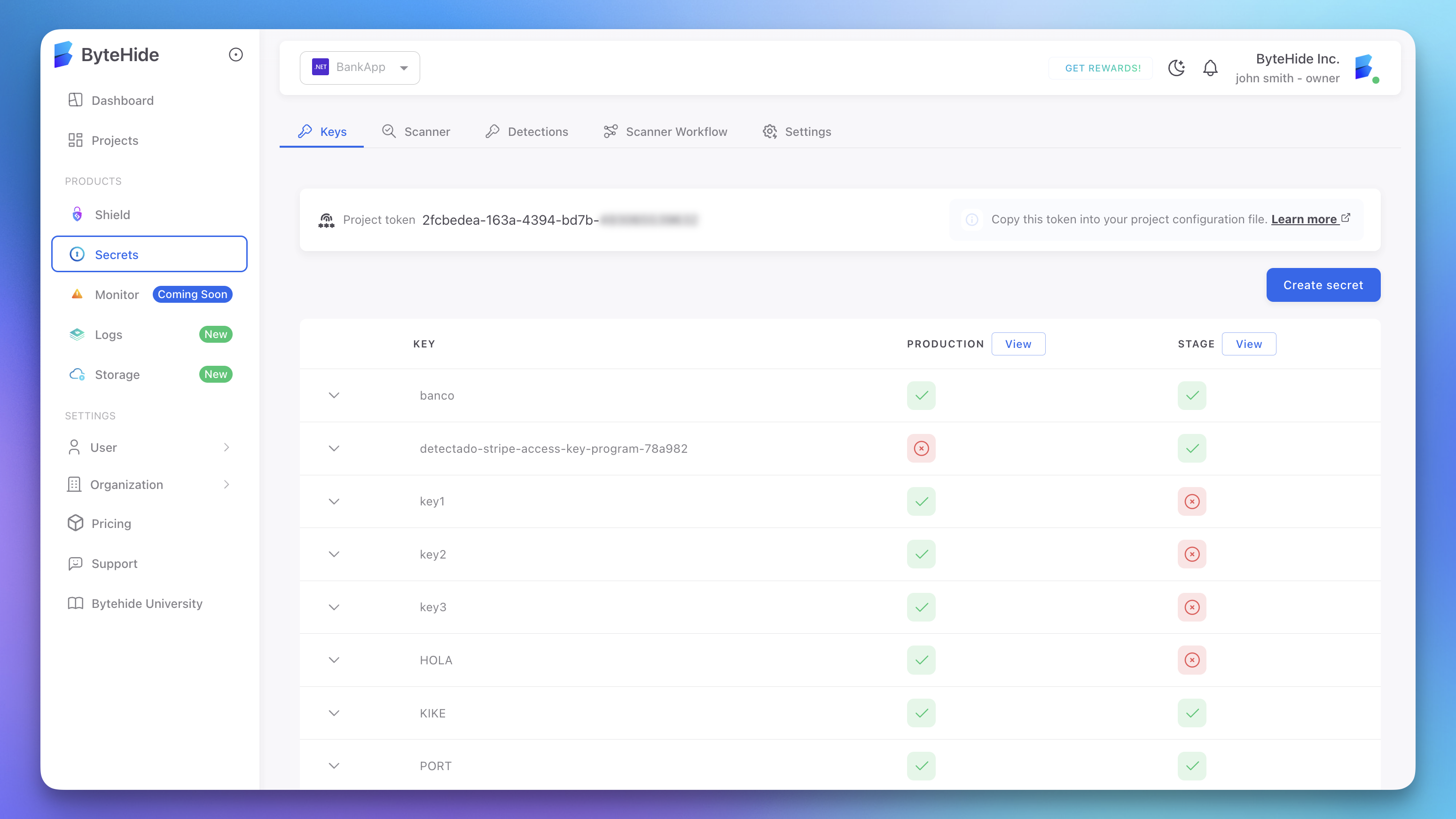The image size is (1456, 819).
Task: Toggle stage status for HOLA key
Action: click(x=1192, y=660)
